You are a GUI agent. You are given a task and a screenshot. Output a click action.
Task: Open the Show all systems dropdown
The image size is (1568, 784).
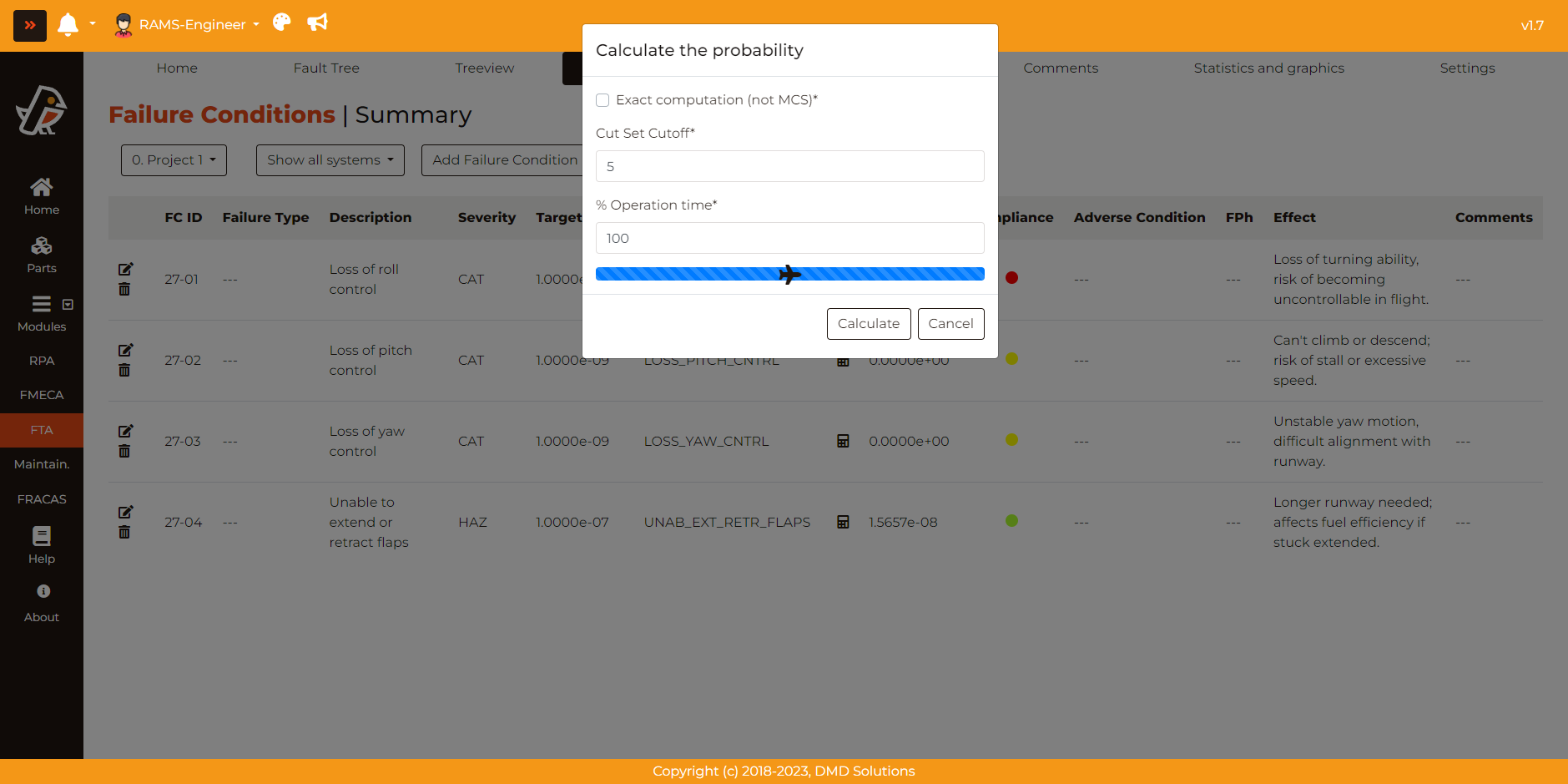click(x=330, y=160)
